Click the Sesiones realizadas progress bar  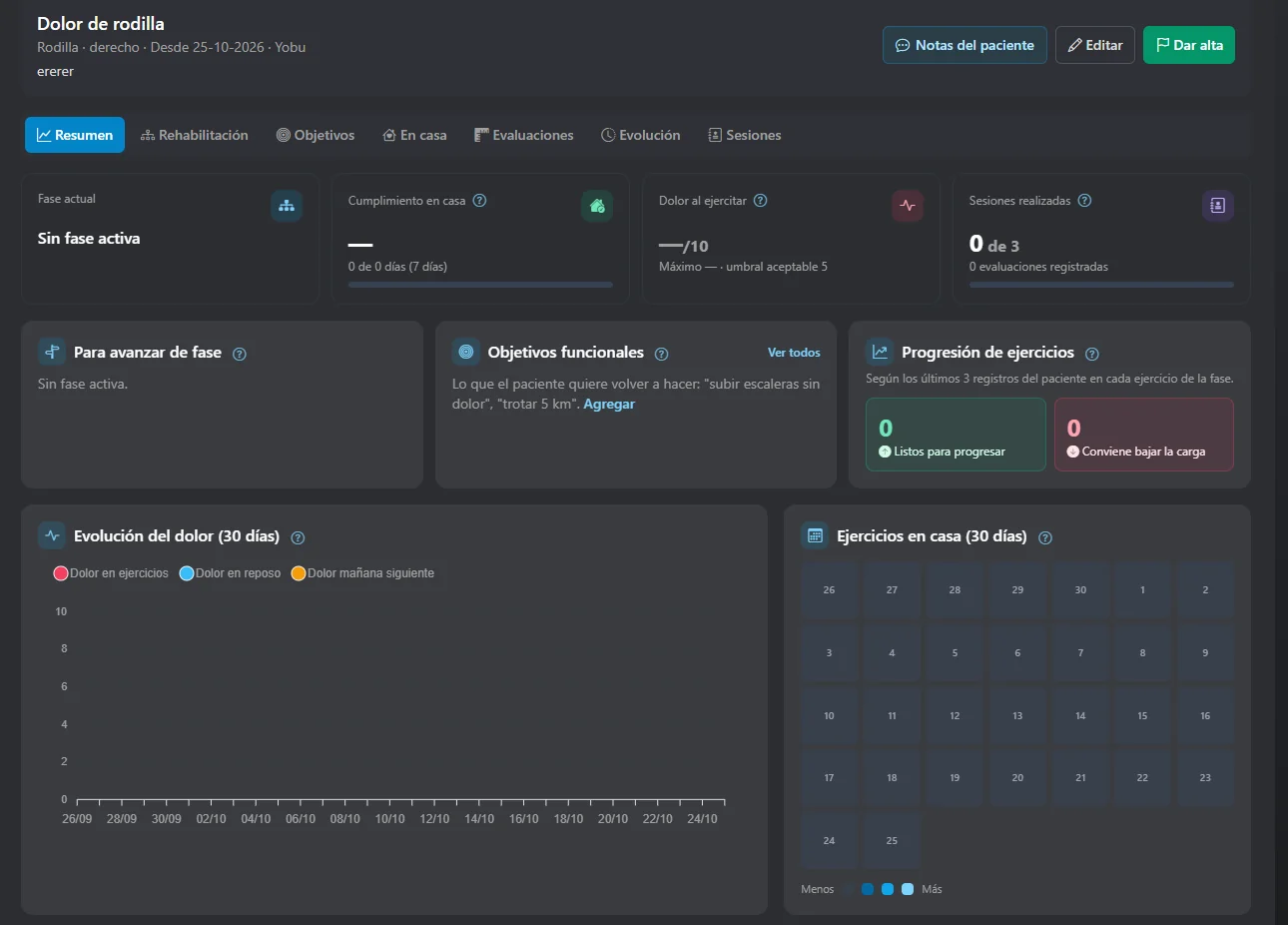[1101, 285]
